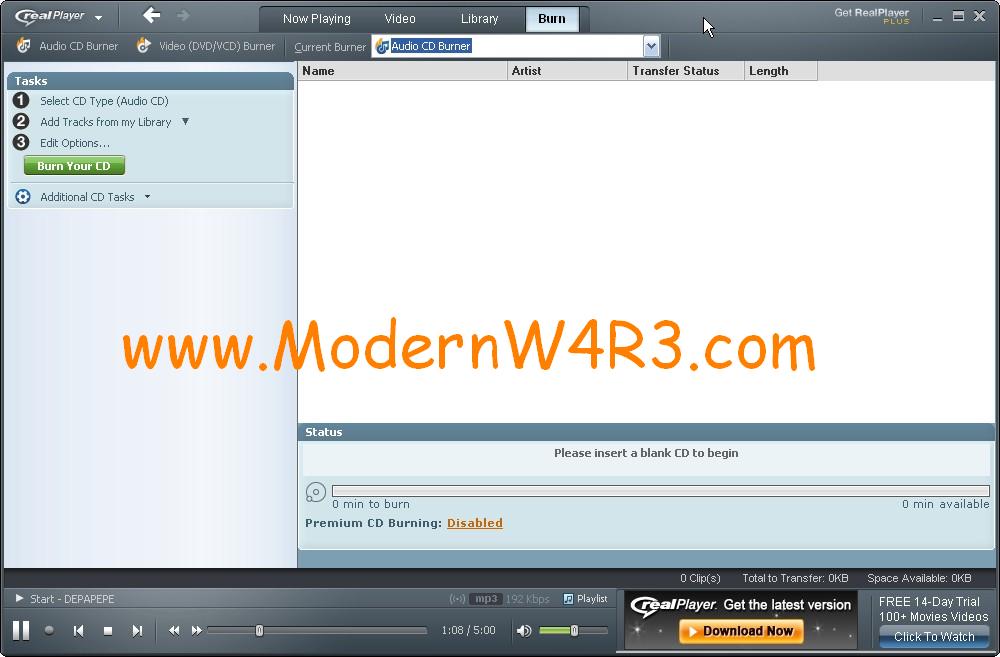Click Get RealPlayer Plus link

(x=872, y=16)
